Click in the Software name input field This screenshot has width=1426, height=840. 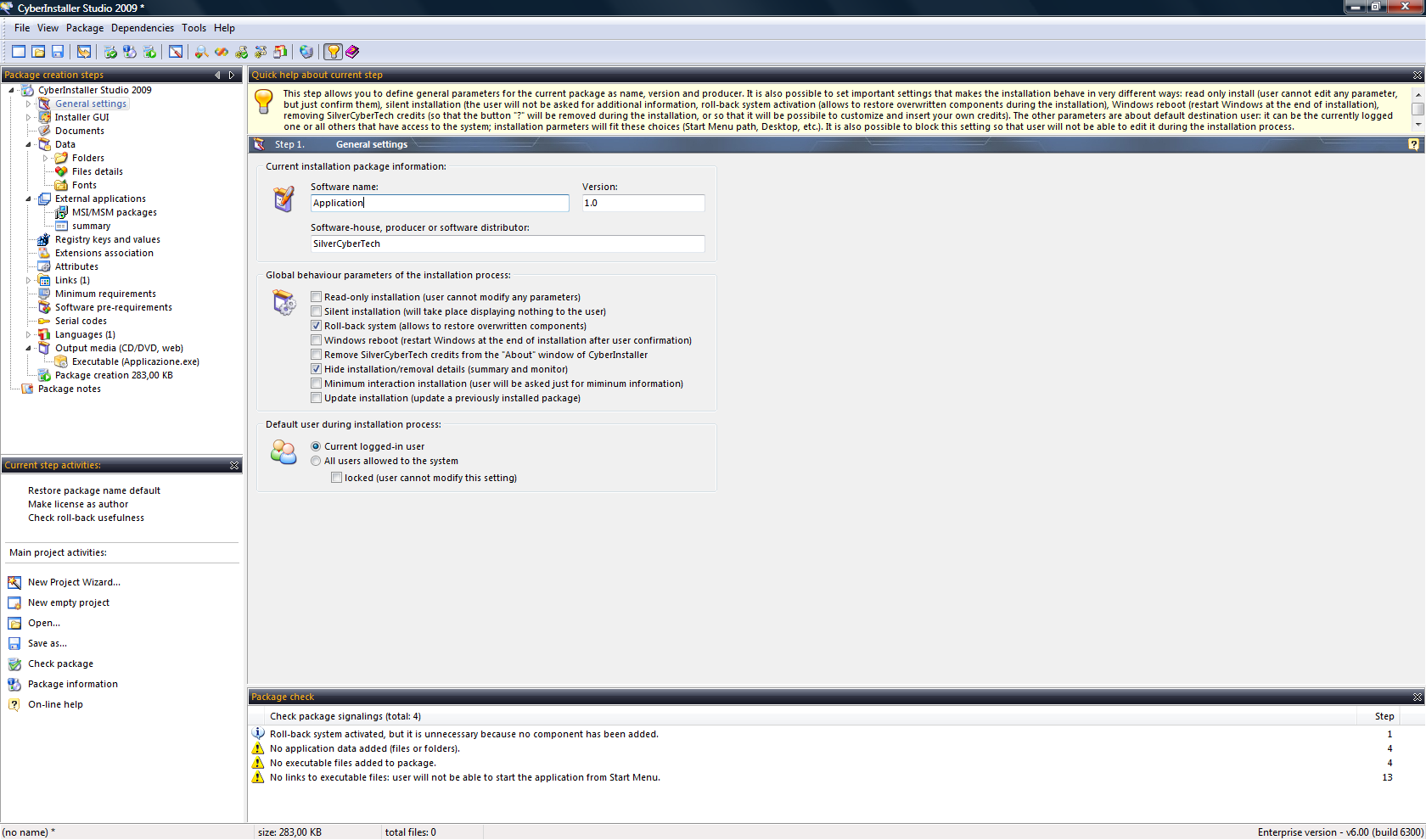tap(440, 203)
